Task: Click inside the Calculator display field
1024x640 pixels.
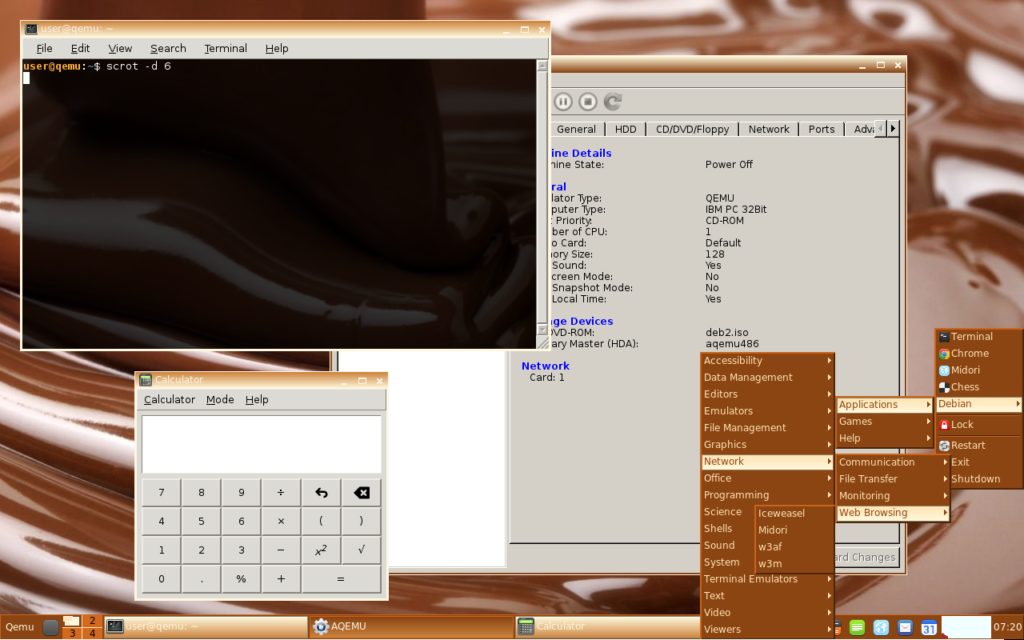Action: [x=261, y=444]
